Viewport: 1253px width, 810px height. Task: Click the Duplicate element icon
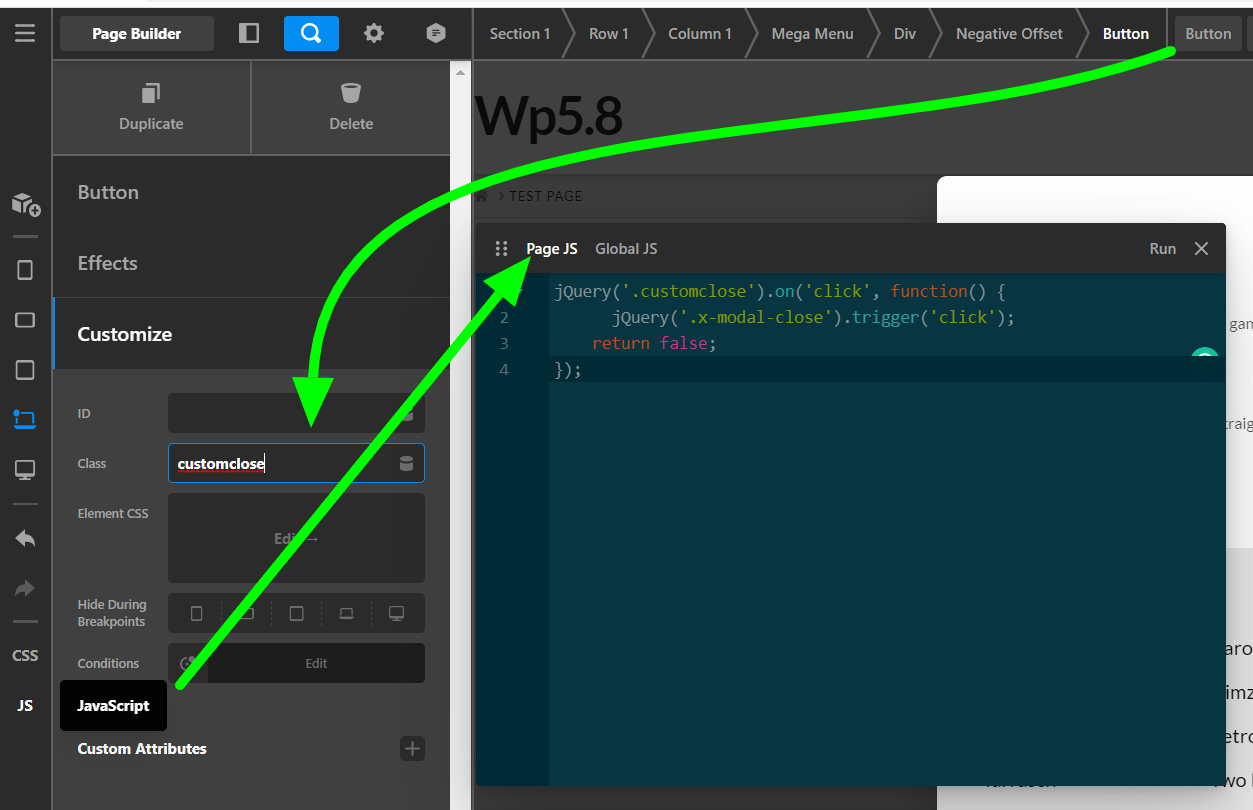pos(151,94)
